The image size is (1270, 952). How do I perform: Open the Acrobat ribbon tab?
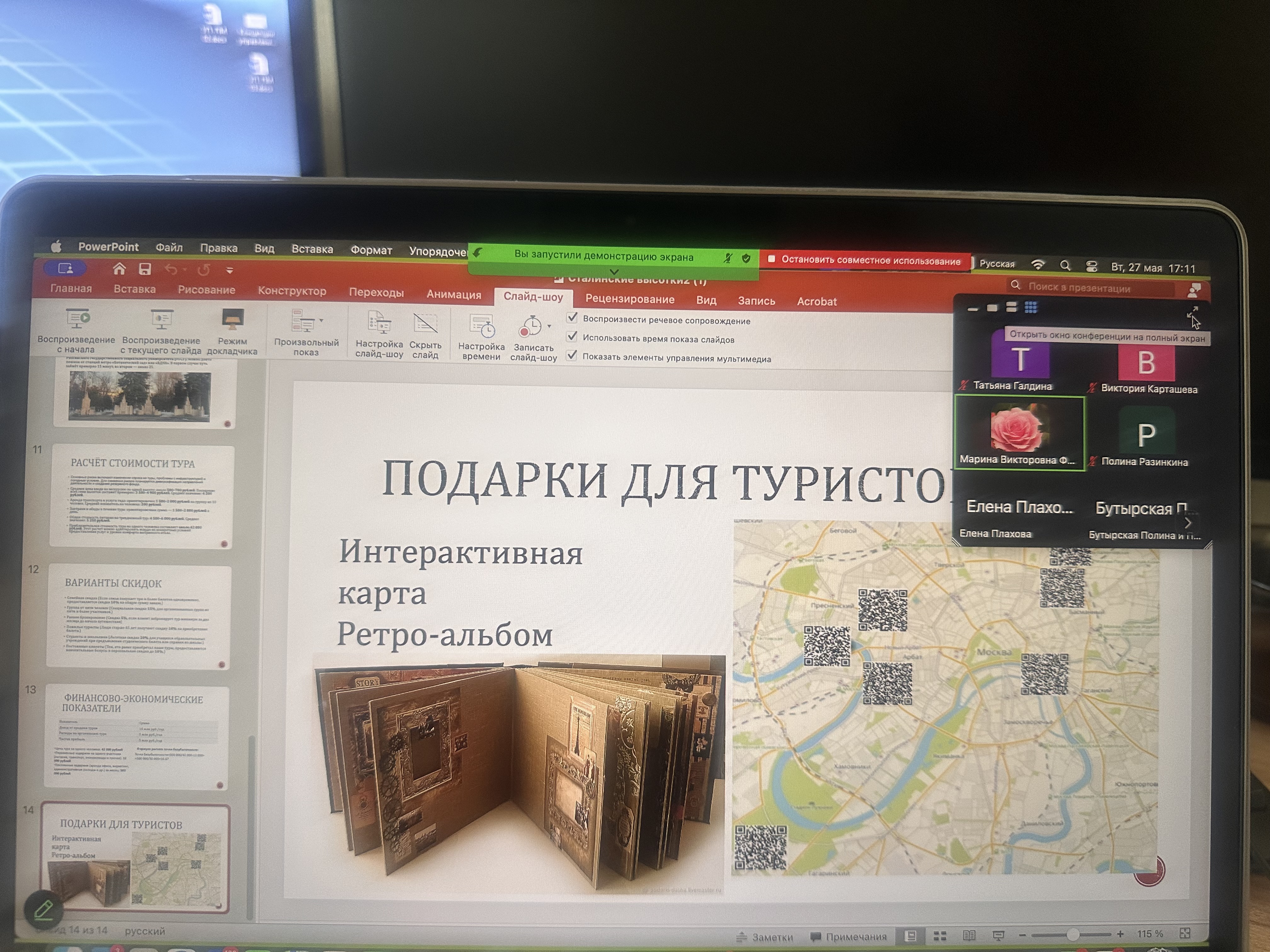click(816, 301)
